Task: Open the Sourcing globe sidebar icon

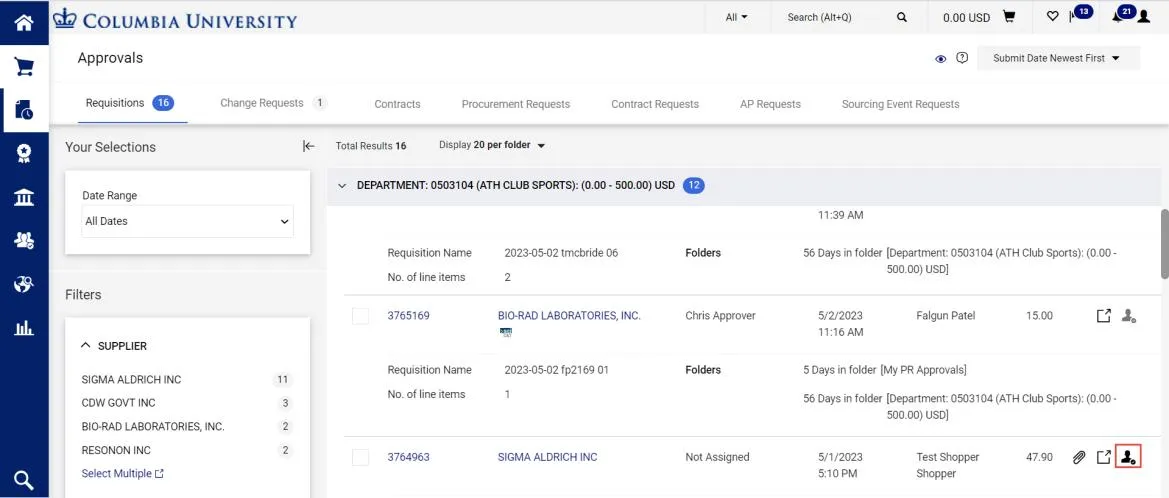Action: [24, 283]
